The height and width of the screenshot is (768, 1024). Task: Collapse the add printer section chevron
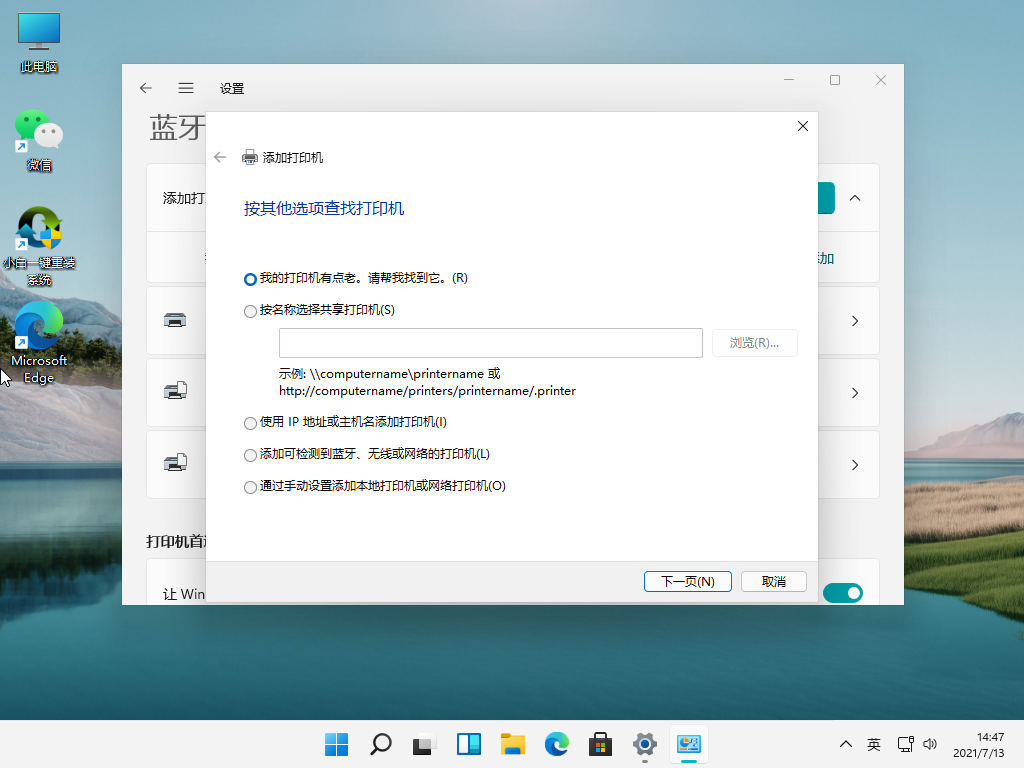point(855,198)
